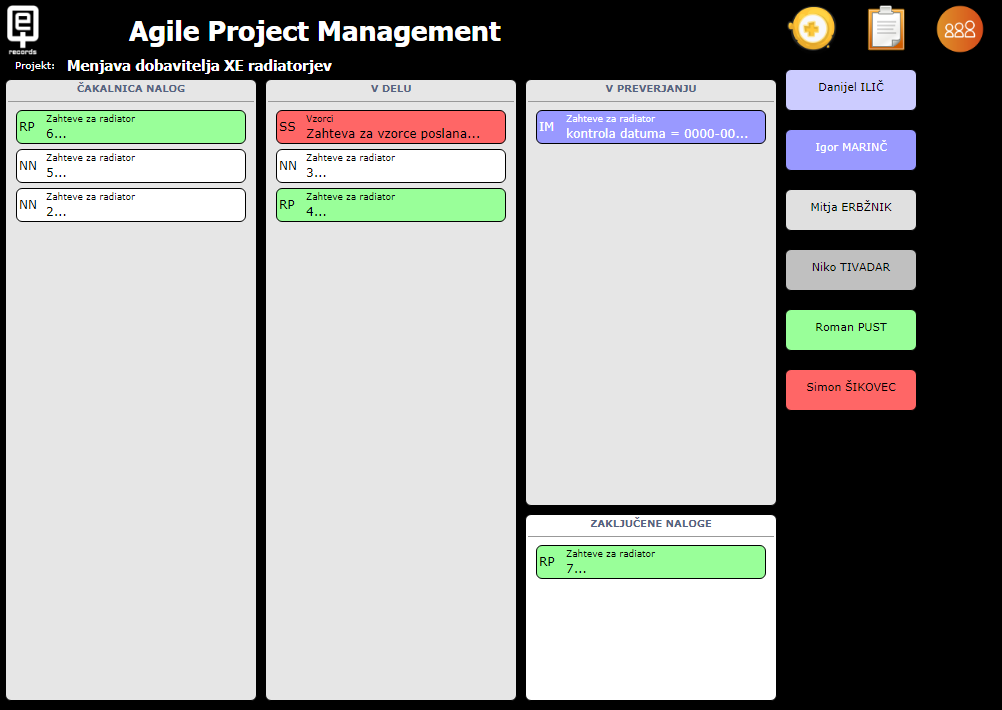The width and height of the screenshot is (1002, 710).
Task: Choose Mitja ERBŽNIK from the user list
Action: coord(850,209)
